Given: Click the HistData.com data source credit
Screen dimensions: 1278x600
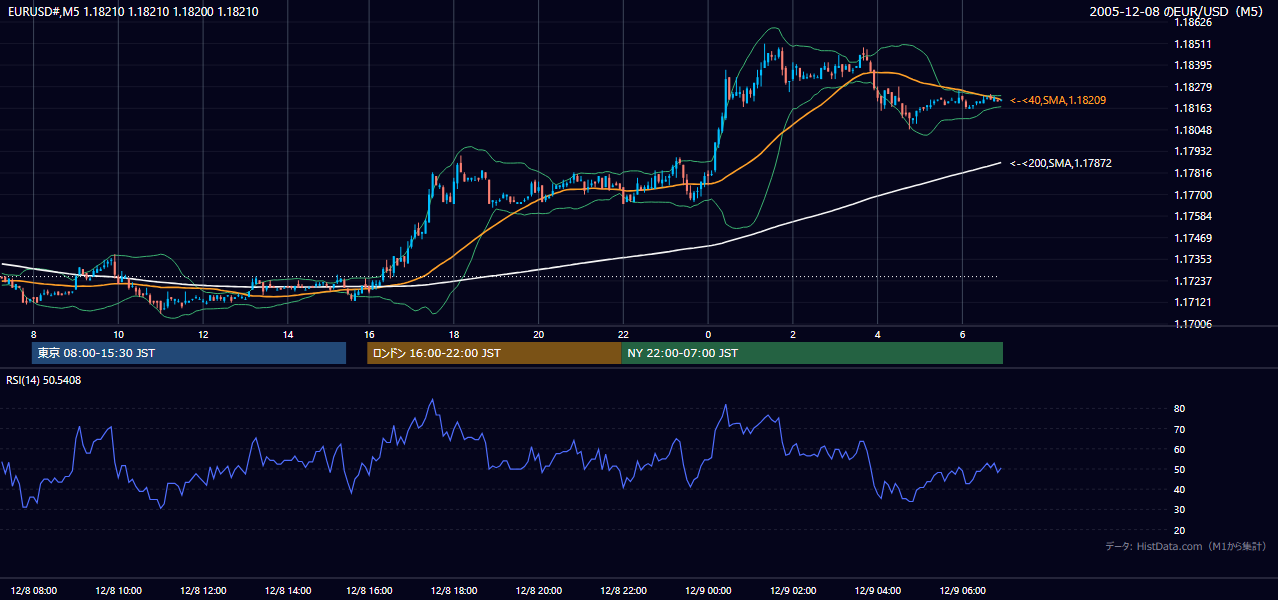Looking at the screenshot, I should point(1186,546).
